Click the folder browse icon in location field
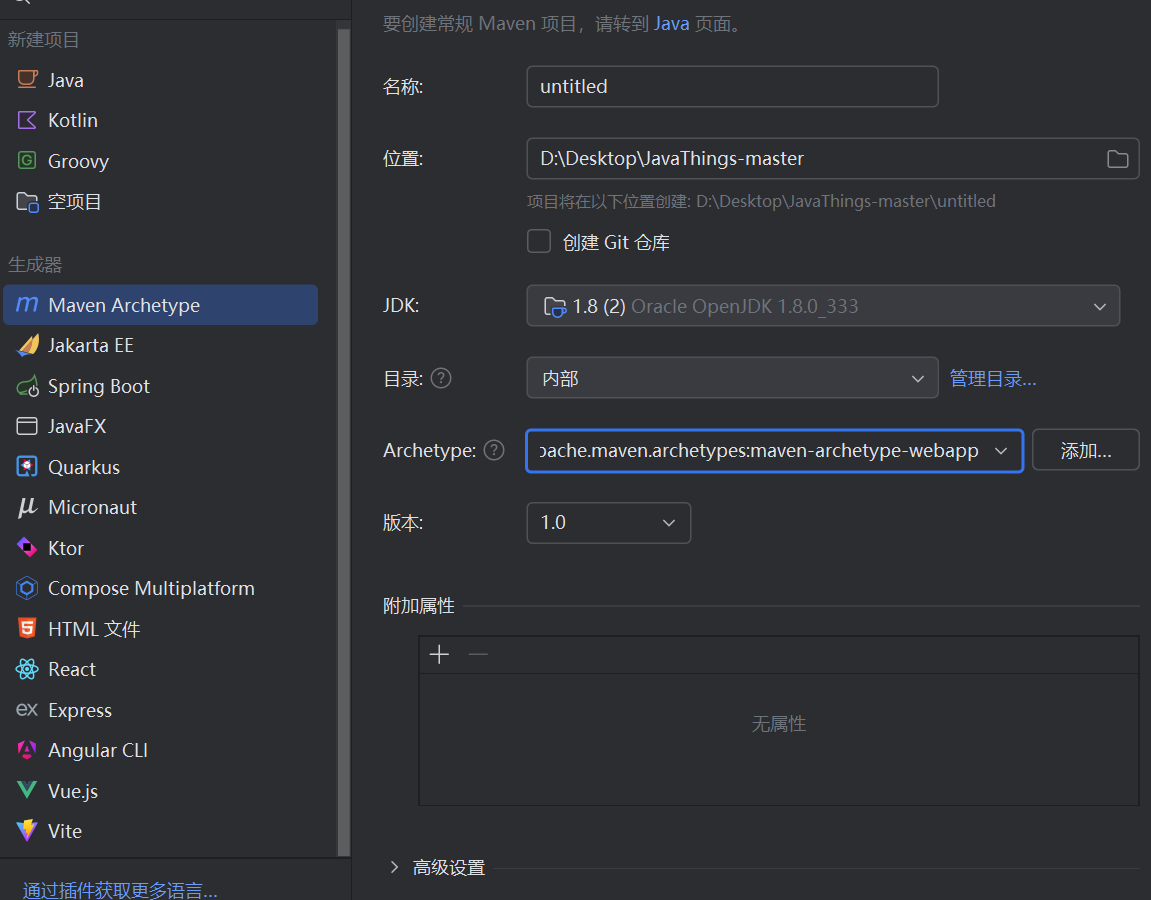Viewport: 1151px width, 900px height. pyautogui.click(x=1117, y=159)
